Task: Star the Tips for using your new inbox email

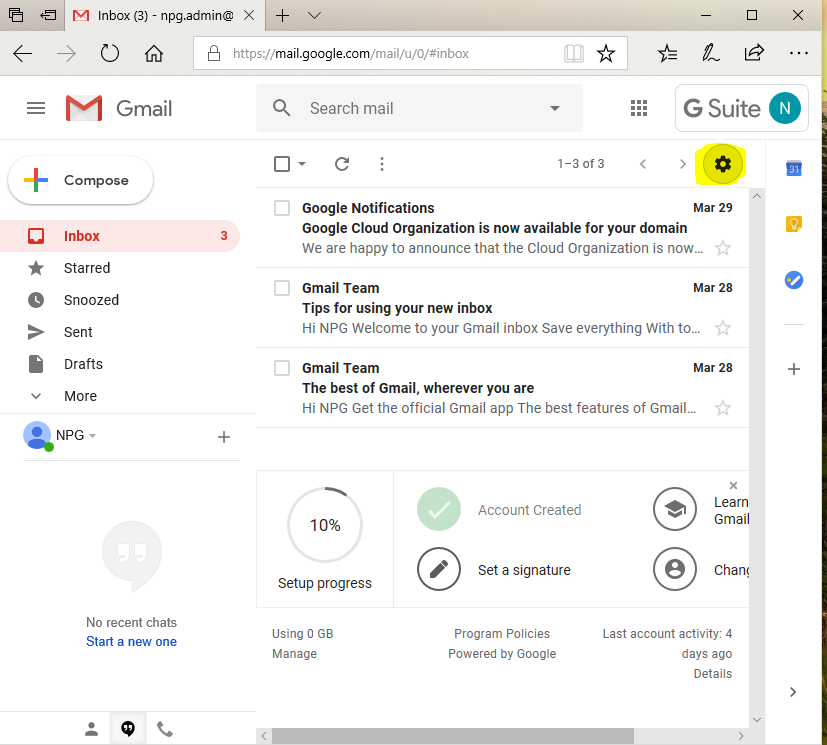Action: click(723, 328)
